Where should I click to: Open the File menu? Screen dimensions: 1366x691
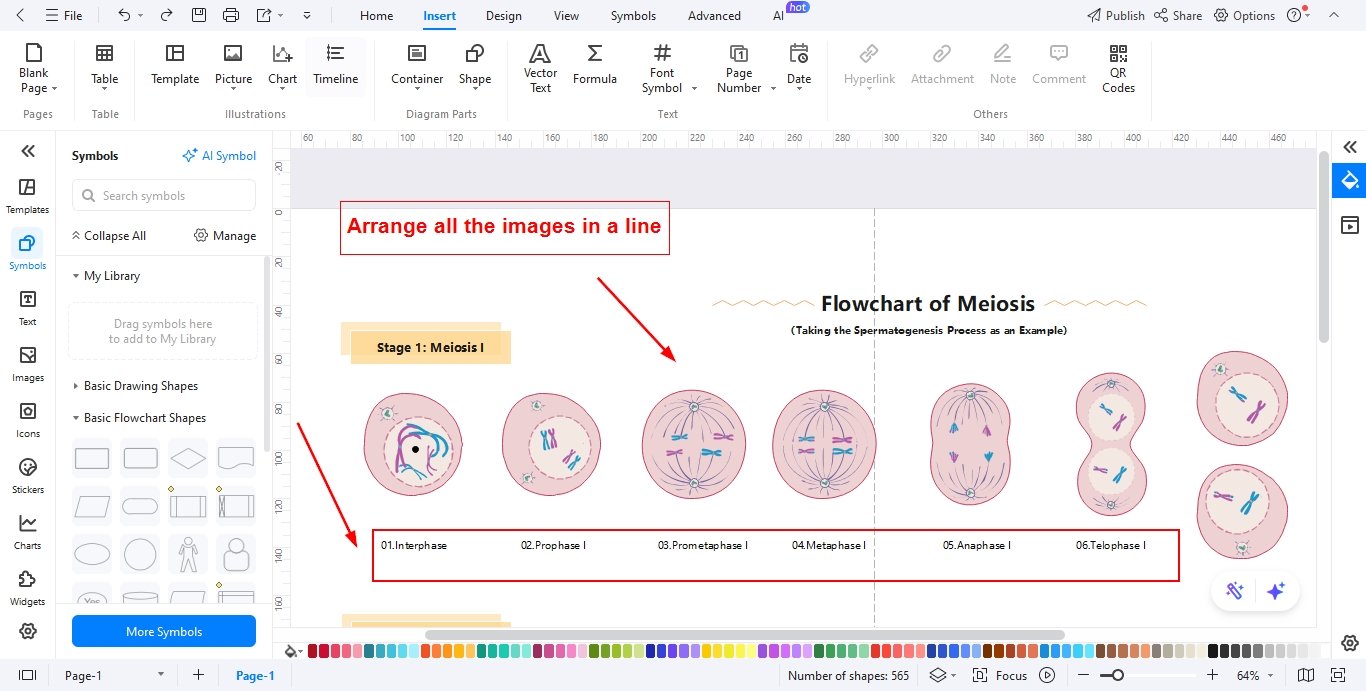(x=64, y=16)
